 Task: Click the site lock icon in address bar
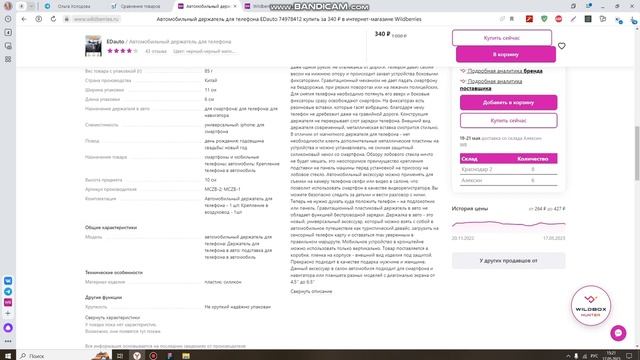click(67, 19)
